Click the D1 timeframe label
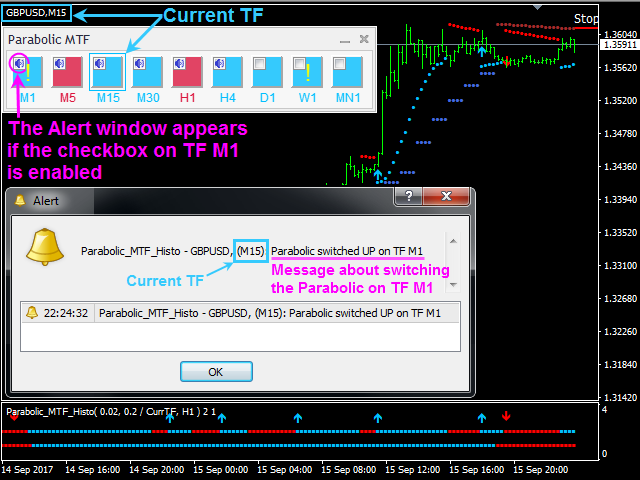640x480 pixels. 268,98
